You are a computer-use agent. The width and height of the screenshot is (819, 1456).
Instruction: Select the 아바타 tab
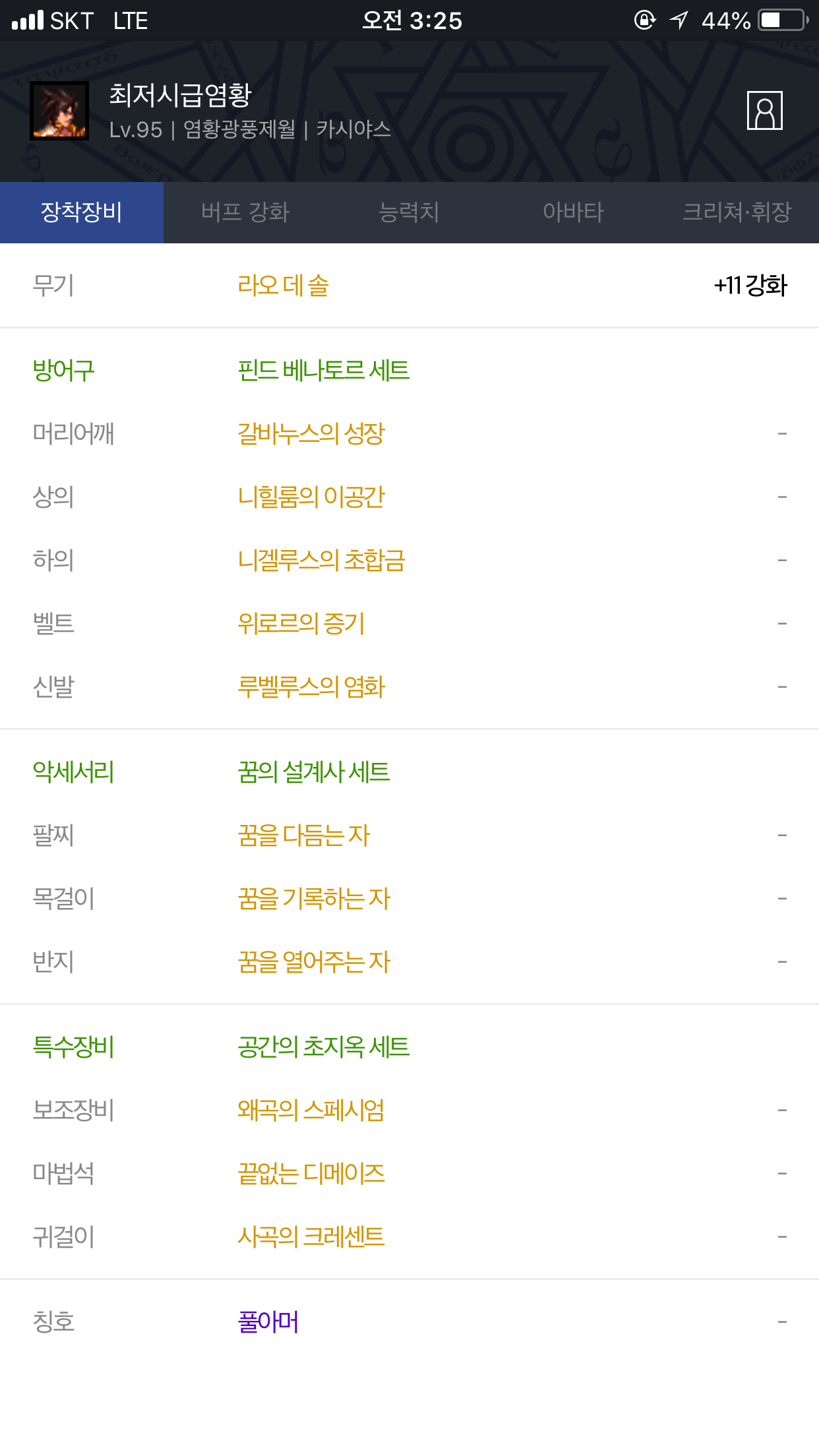pos(573,212)
